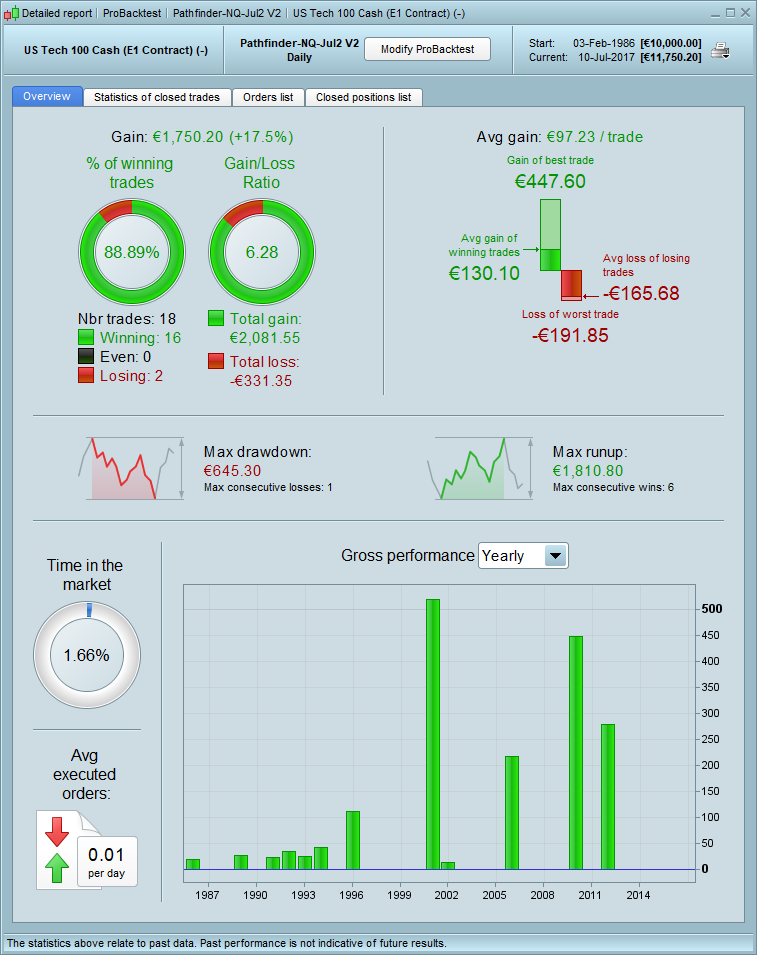Click the €1,810.80 max runup value

588,470
